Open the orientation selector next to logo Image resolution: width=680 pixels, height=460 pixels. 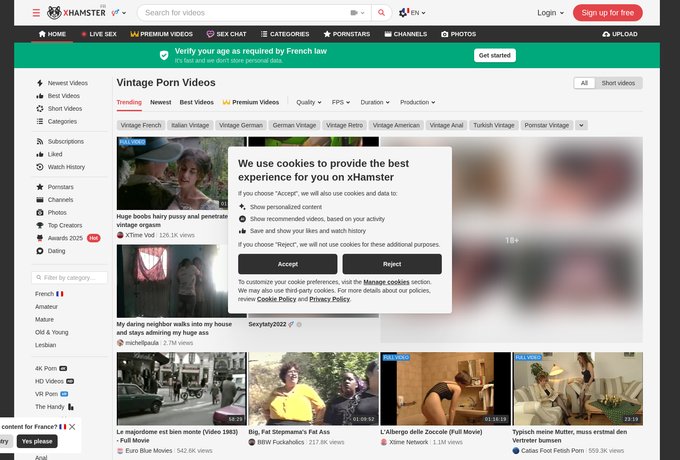(118, 13)
